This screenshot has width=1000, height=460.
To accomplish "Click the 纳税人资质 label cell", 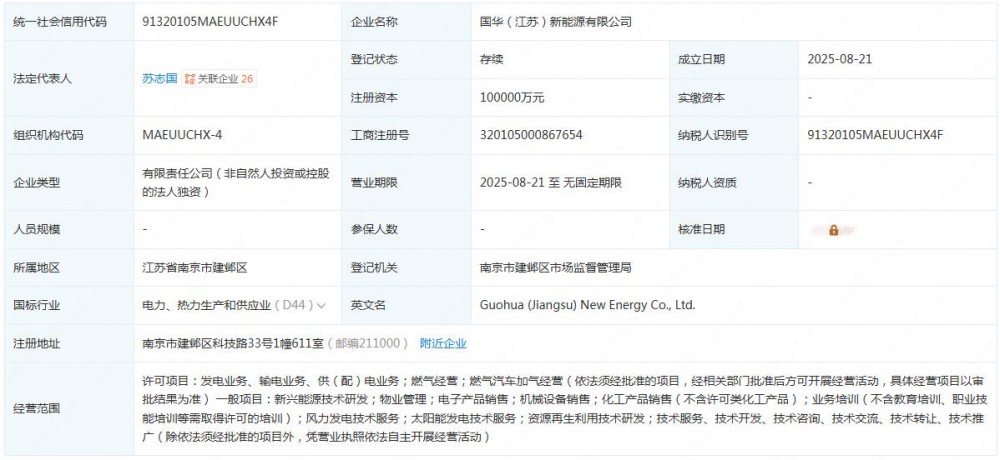I will coord(733,183).
